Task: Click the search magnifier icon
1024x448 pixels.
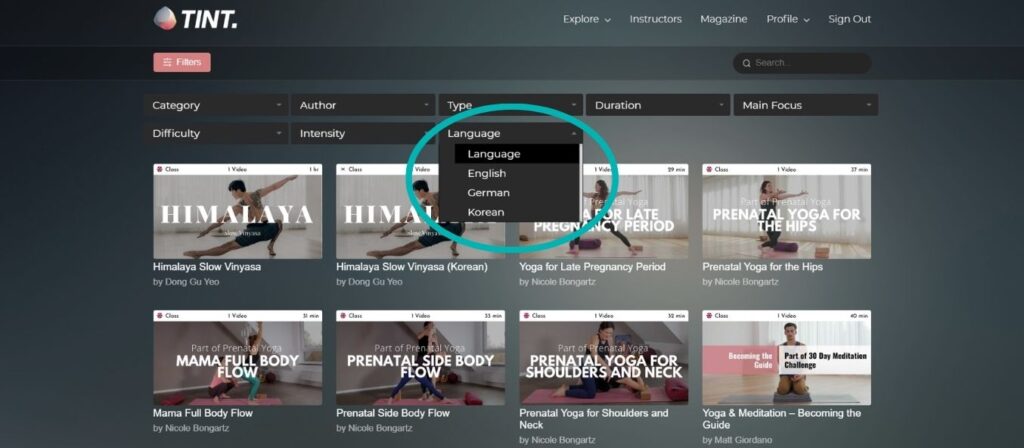Action: tap(746, 63)
